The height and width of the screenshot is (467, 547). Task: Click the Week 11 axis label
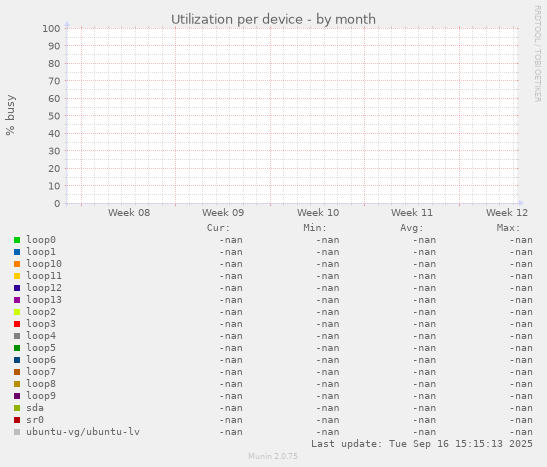coord(412,213)
